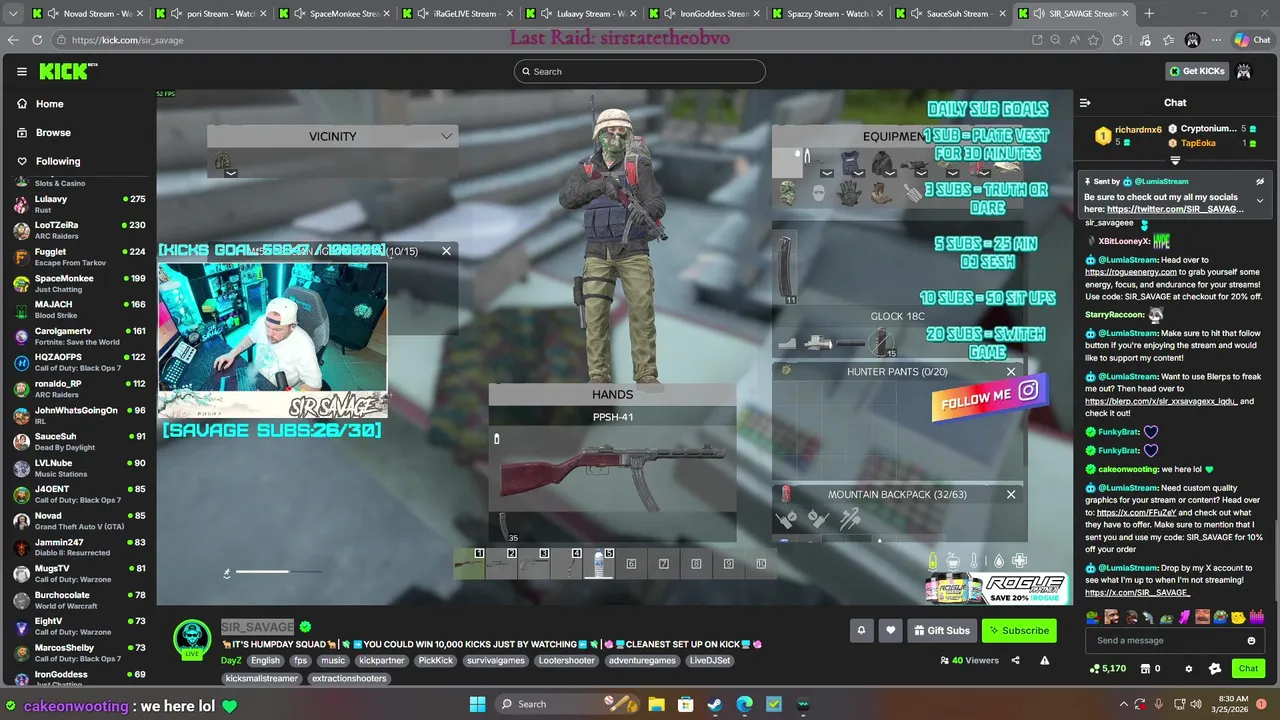Switch to SauceSuh Stream browser tab

[x=953, y=13]
